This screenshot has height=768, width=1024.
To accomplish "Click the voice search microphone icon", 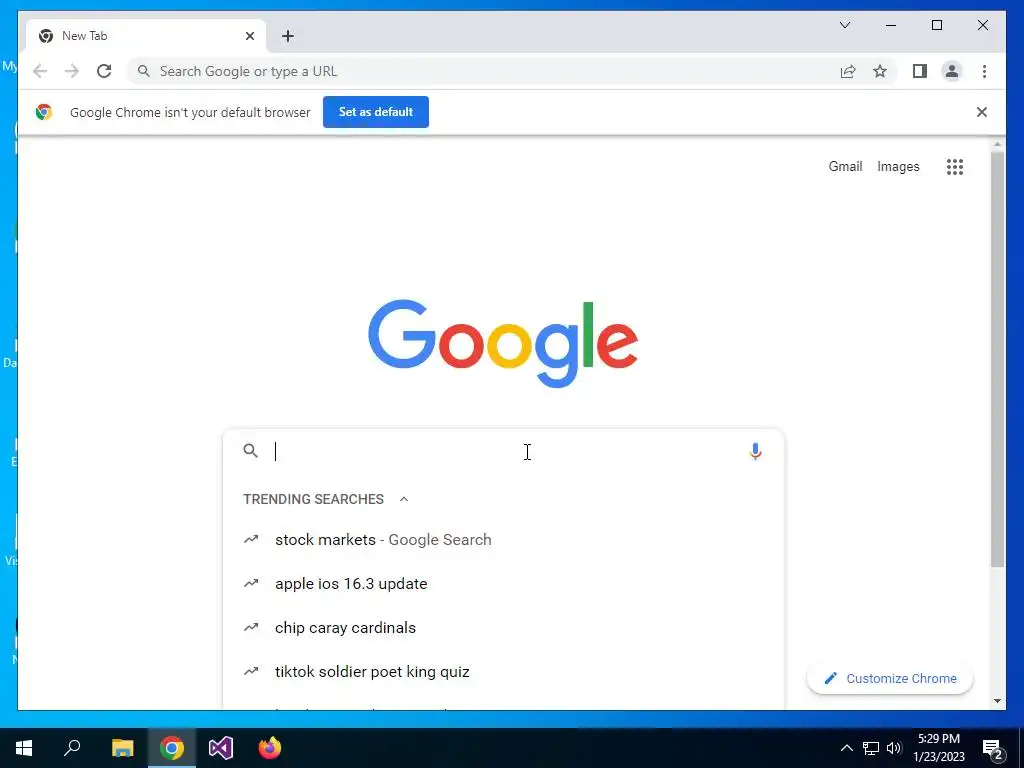I will (x=755, y=451).
